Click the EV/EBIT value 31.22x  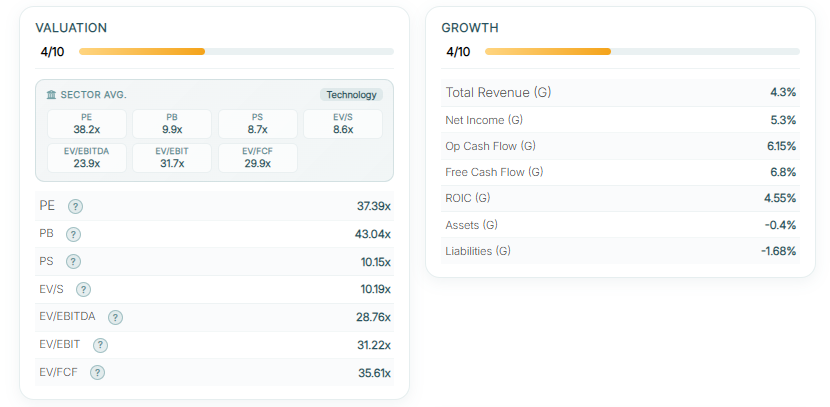point(374,345)
